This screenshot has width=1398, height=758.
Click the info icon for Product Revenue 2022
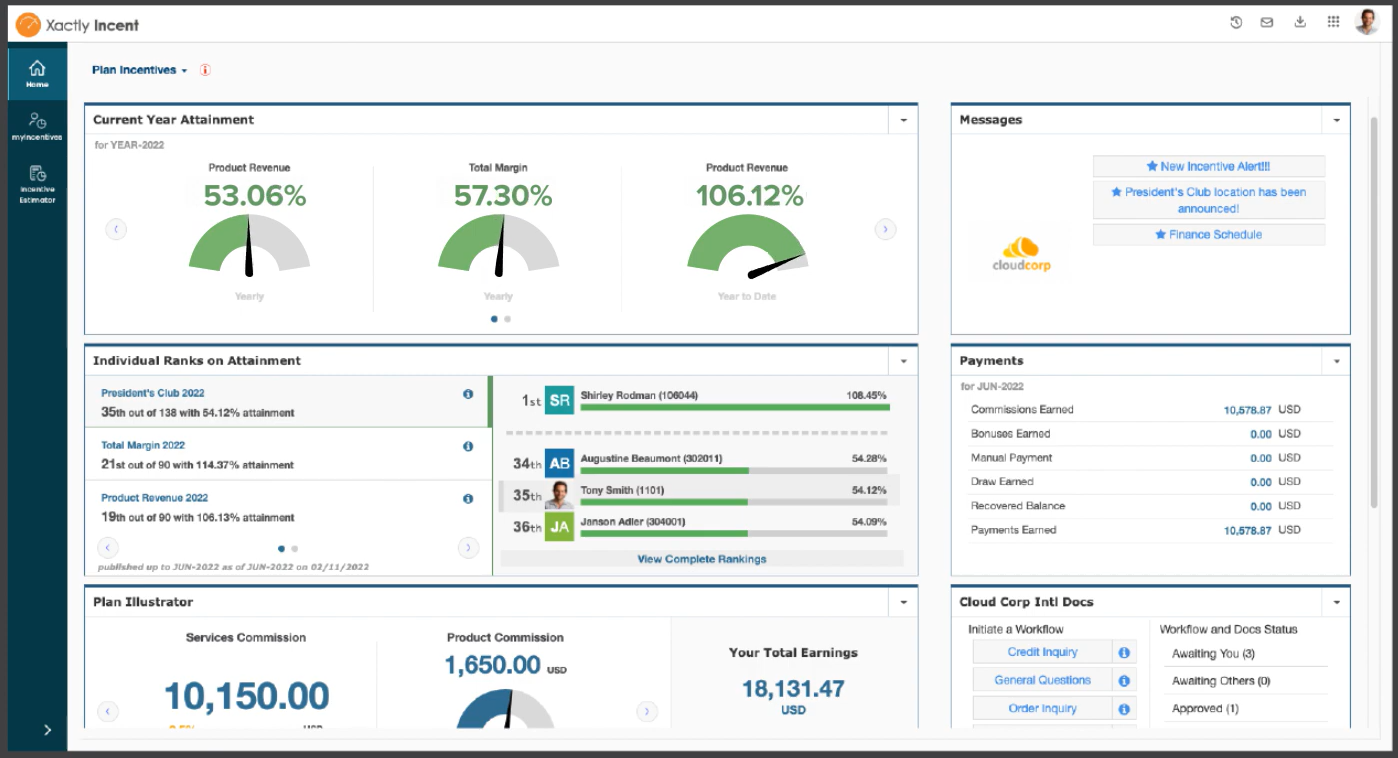point(468,498)
